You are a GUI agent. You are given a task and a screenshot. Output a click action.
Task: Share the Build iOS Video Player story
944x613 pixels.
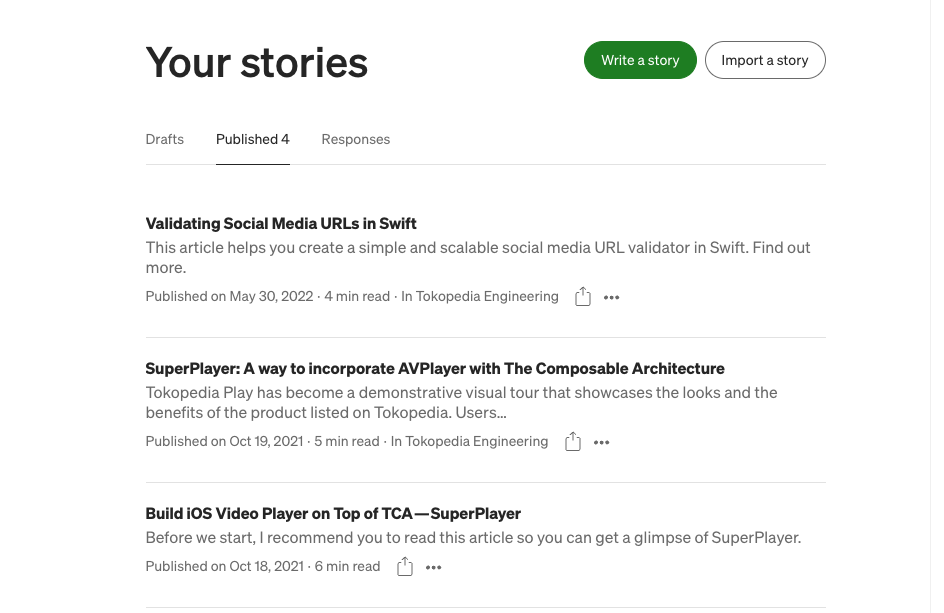pyautogui.click(x=405, y=567)
